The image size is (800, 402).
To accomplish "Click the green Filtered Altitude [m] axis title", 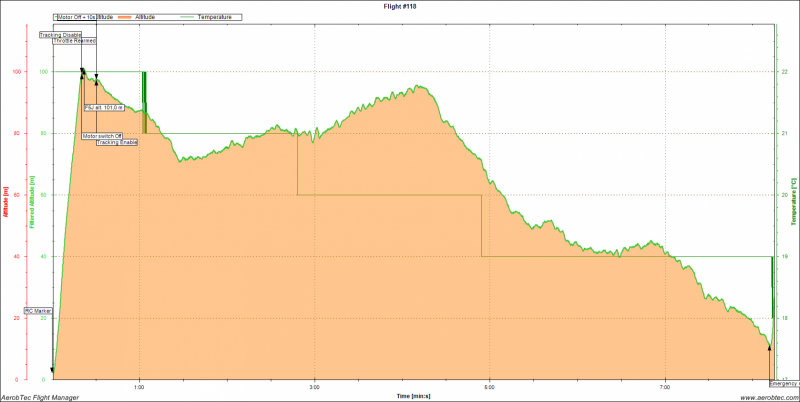I will click(31, 202).
